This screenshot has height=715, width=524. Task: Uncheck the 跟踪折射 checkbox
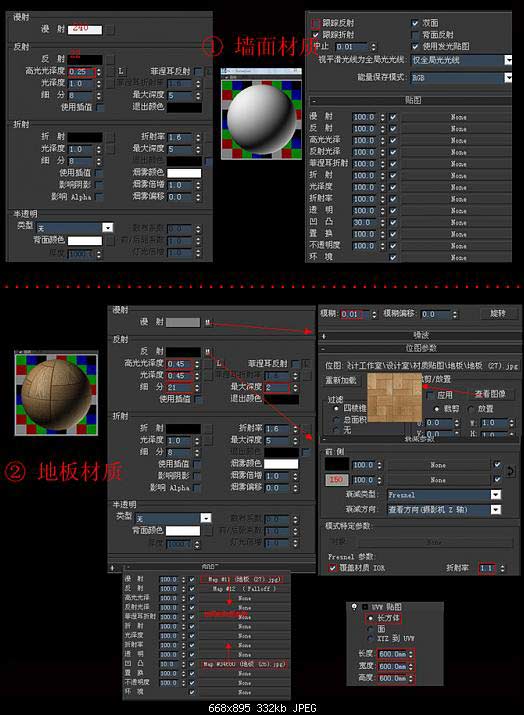click(x=316, y=35)
